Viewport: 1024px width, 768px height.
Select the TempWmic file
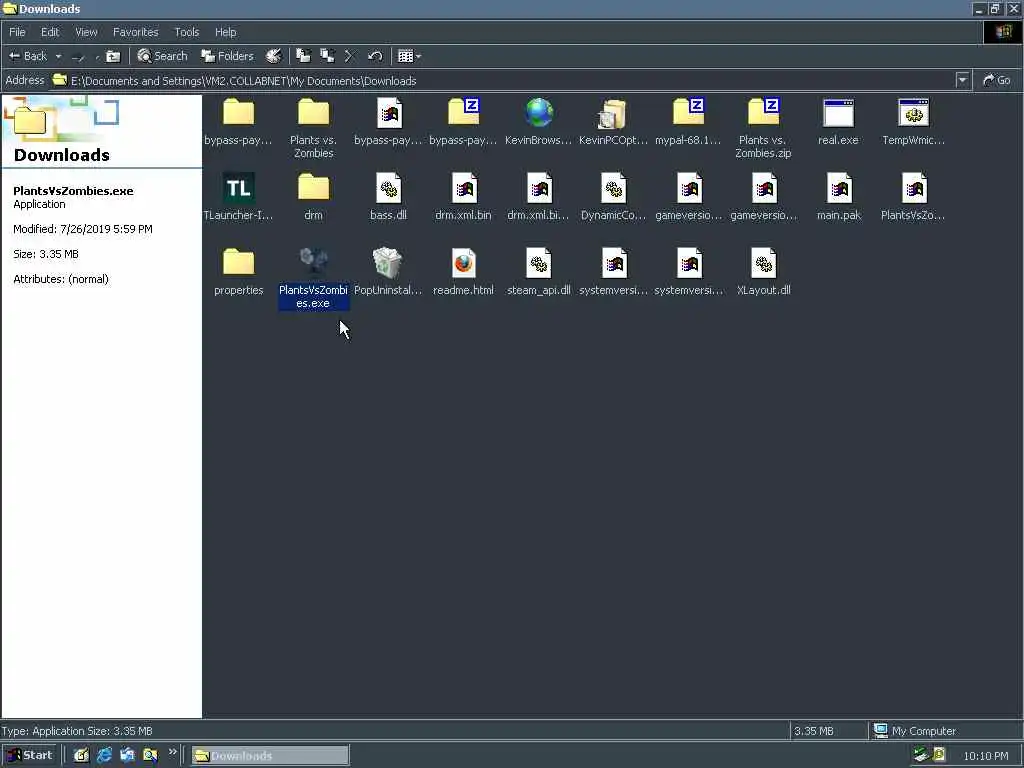[x=914, y=122]
